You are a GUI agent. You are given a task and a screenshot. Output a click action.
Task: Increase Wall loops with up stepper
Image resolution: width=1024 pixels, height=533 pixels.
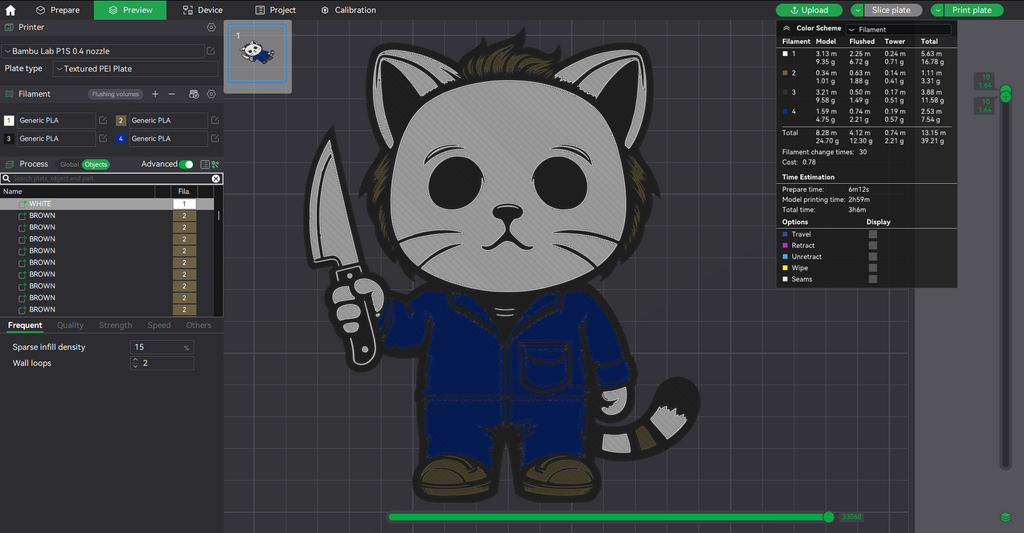pyautogui.click(x=135, y=360)
